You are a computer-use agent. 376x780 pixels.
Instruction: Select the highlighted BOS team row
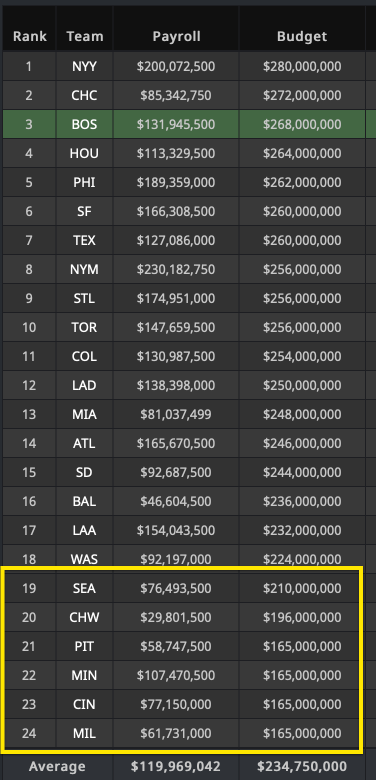(x=189, y=124)
